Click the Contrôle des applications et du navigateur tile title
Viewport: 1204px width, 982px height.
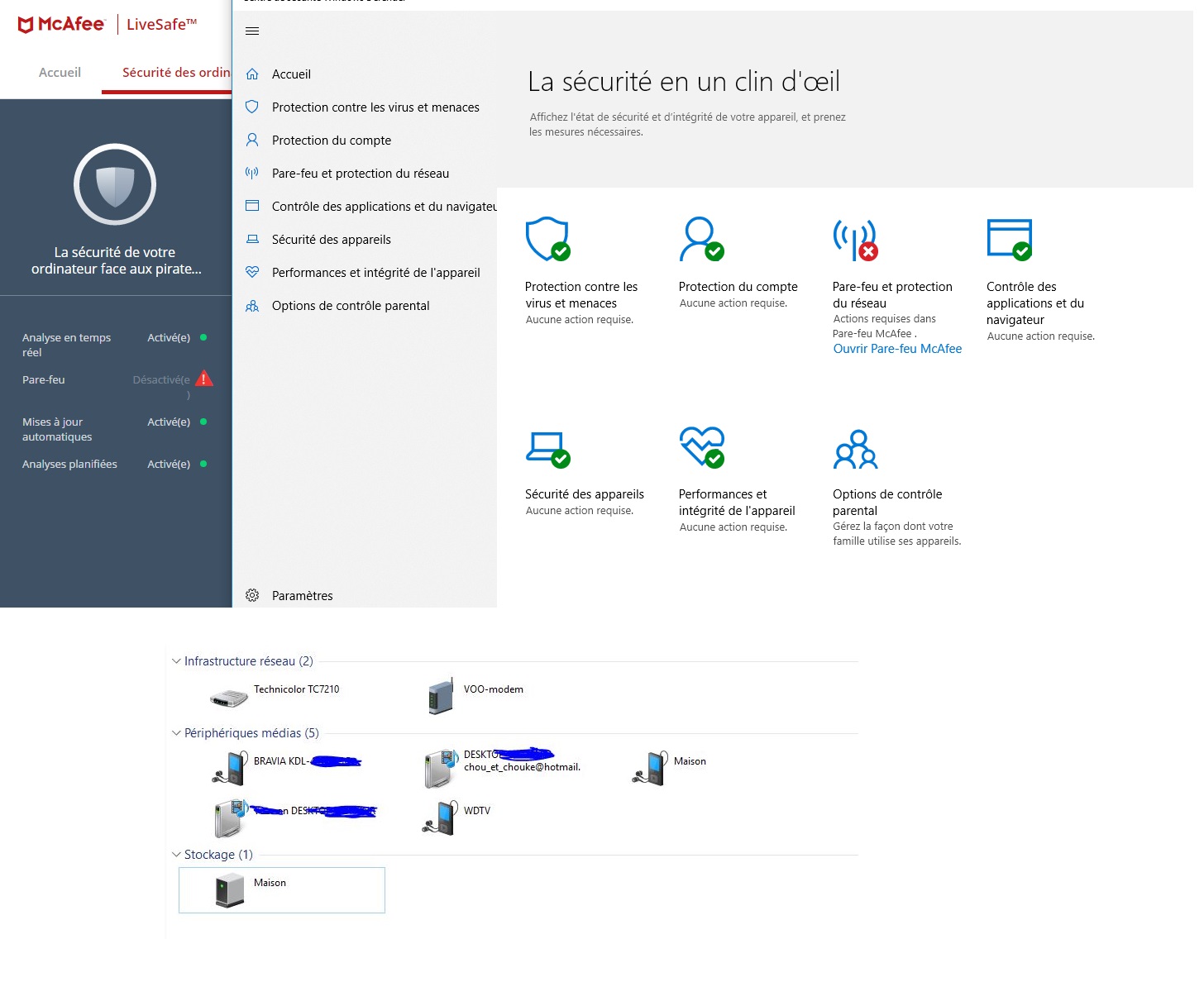tap(1035, 303)
